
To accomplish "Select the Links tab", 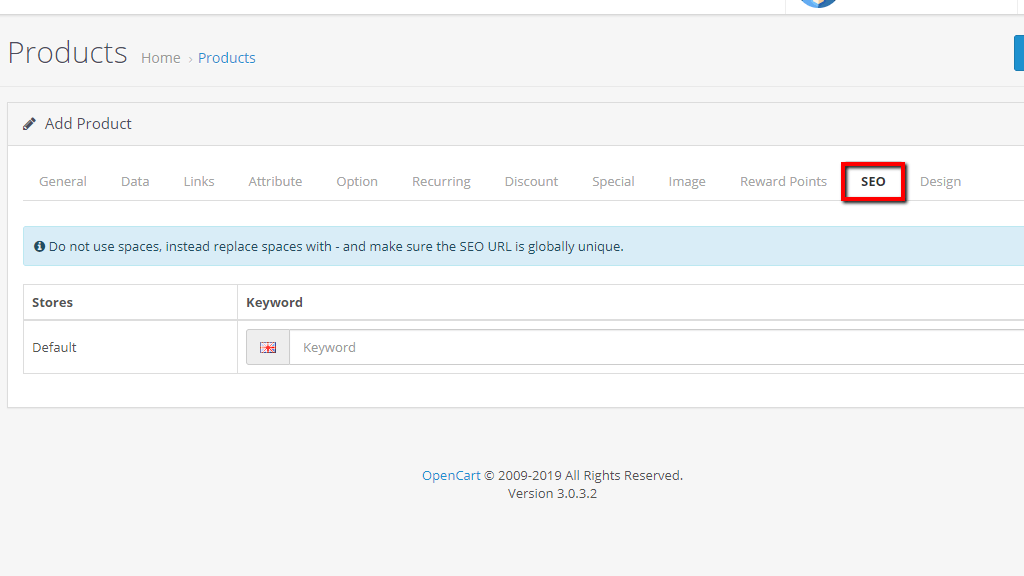I will coord(198,181).
